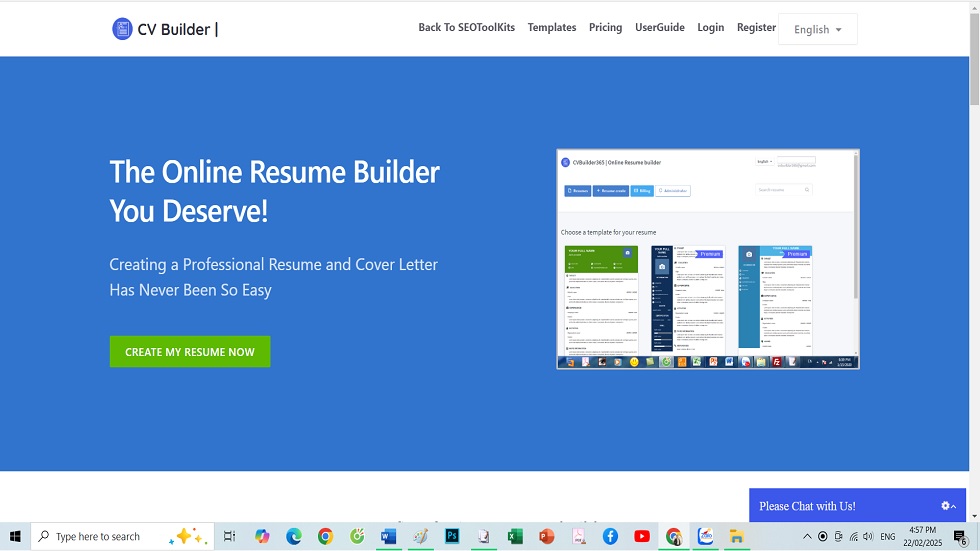Open the Pricing page
The height and width of the screenshot is (551, 980).
[605, 28]
